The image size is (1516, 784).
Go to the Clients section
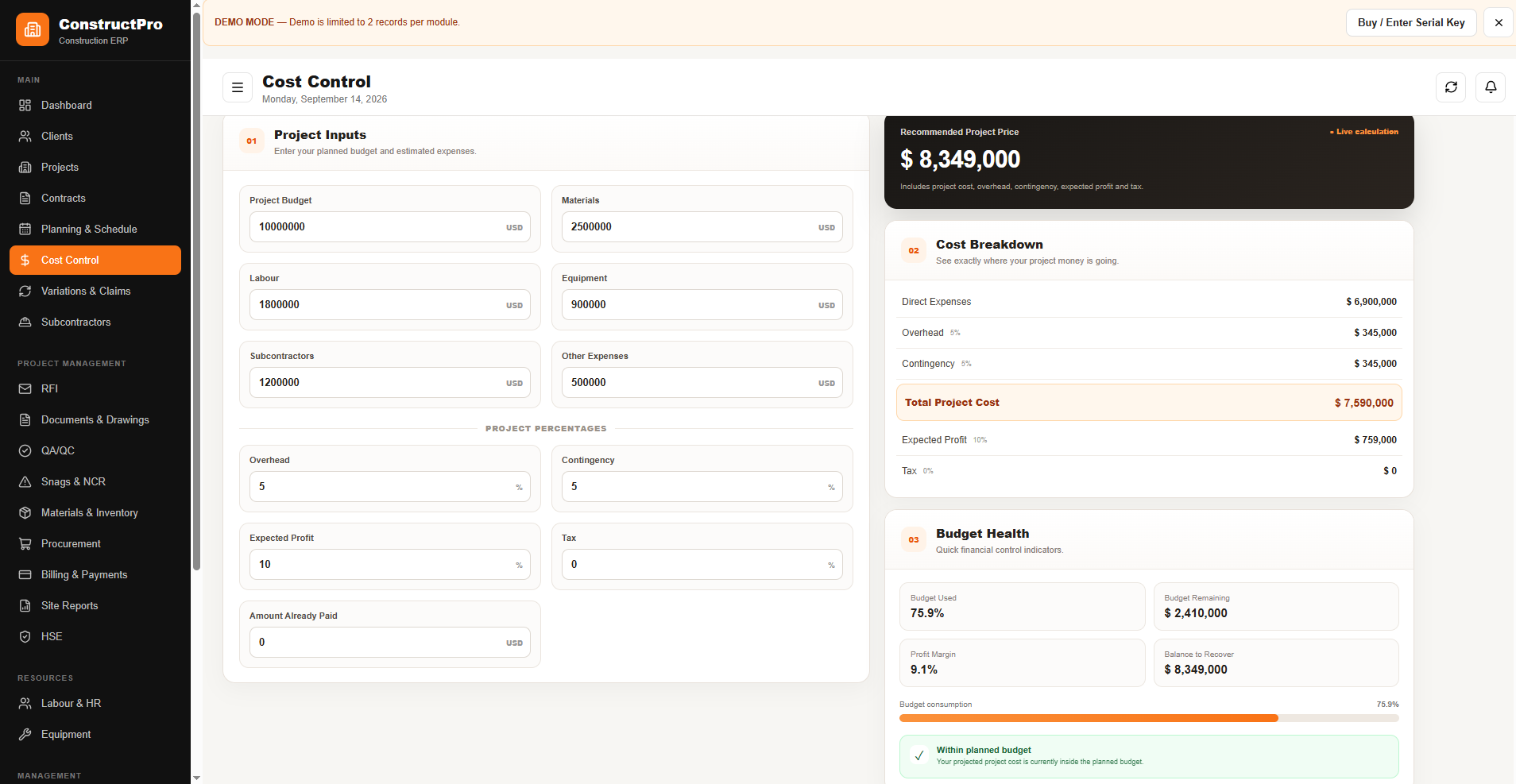(x=95, y=137)
